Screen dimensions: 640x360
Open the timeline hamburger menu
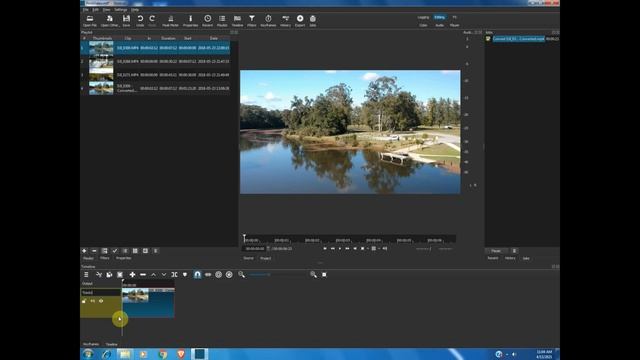pos(86,275)
